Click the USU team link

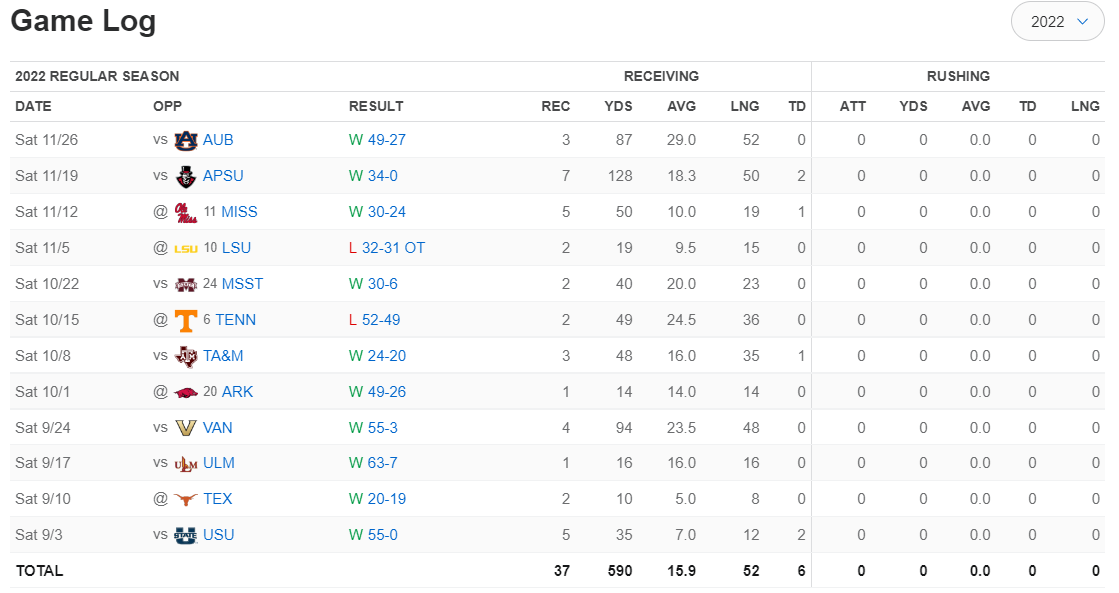218,535
